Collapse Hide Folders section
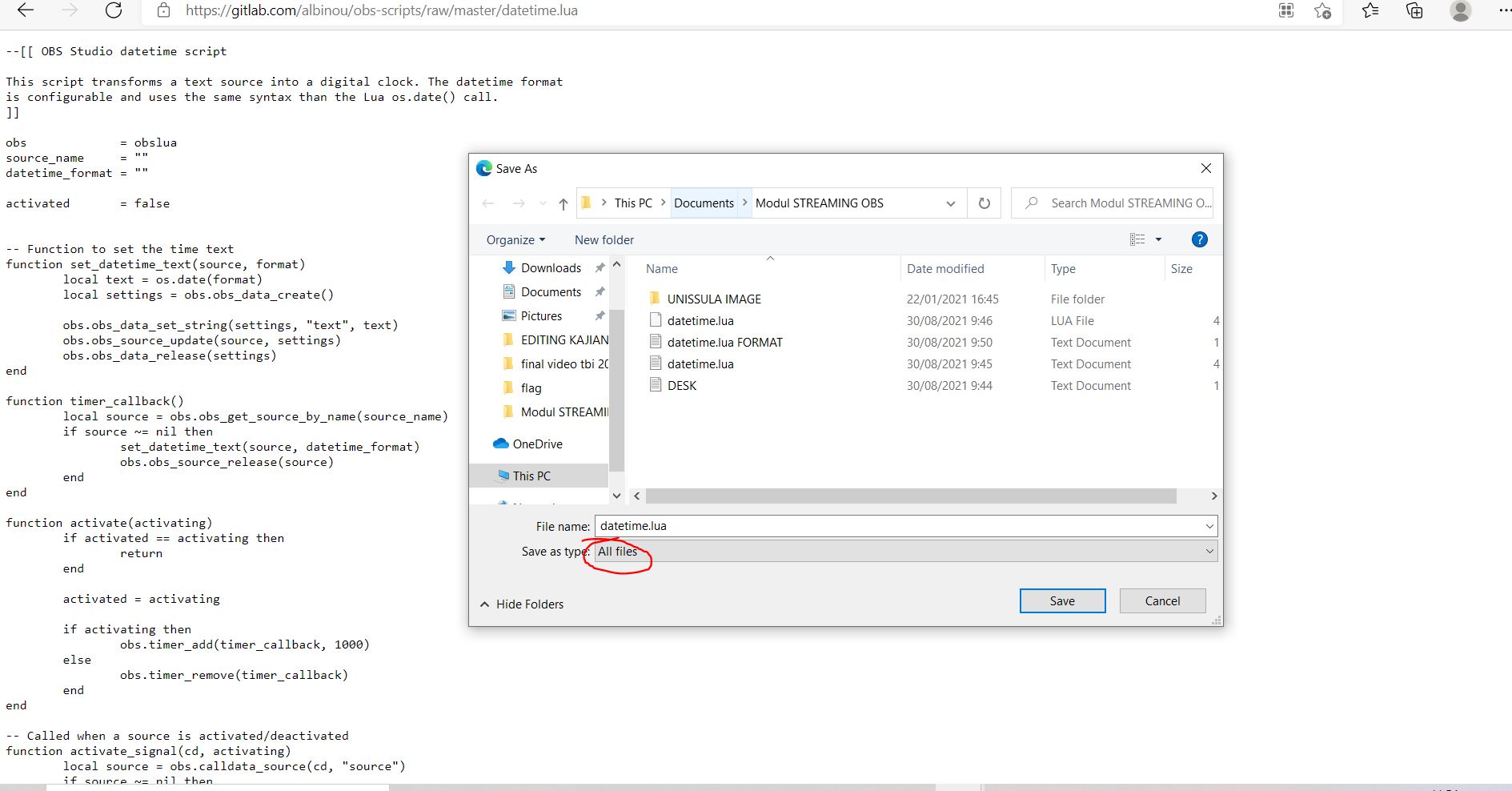1512x791 pixels. pyautogui.click(x=521, y=604)
